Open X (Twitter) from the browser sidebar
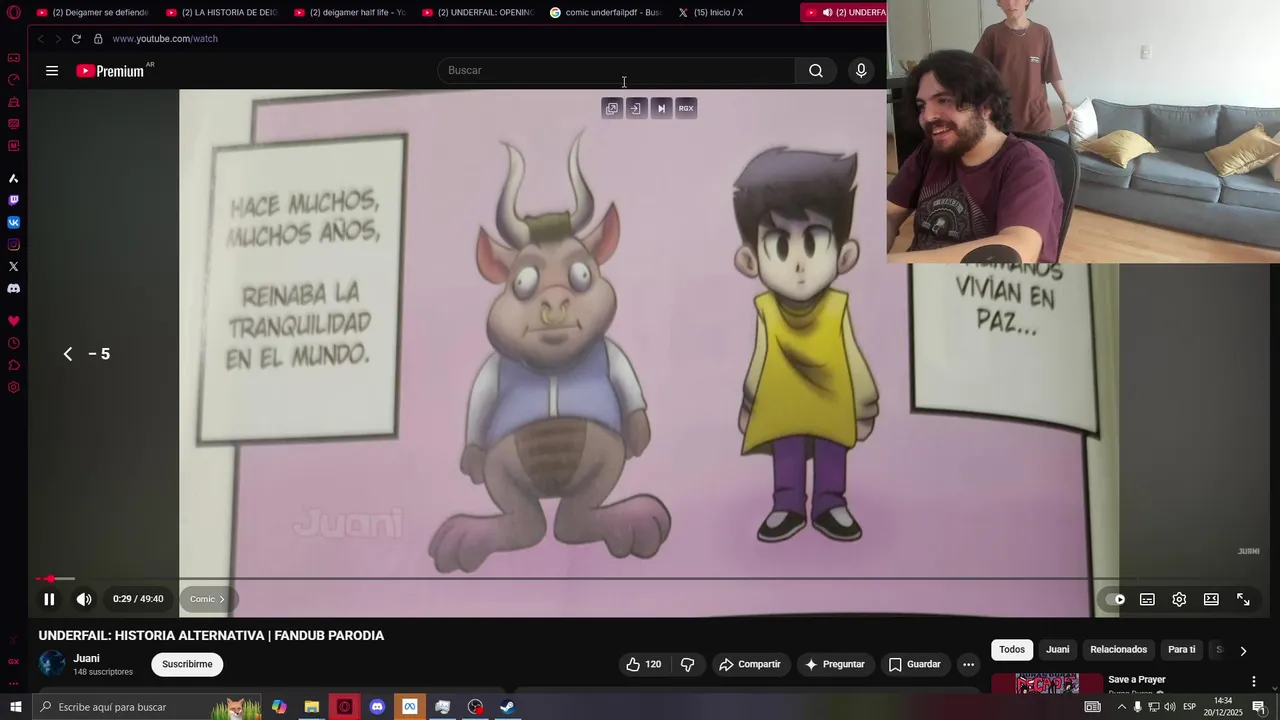 (13, 266)
